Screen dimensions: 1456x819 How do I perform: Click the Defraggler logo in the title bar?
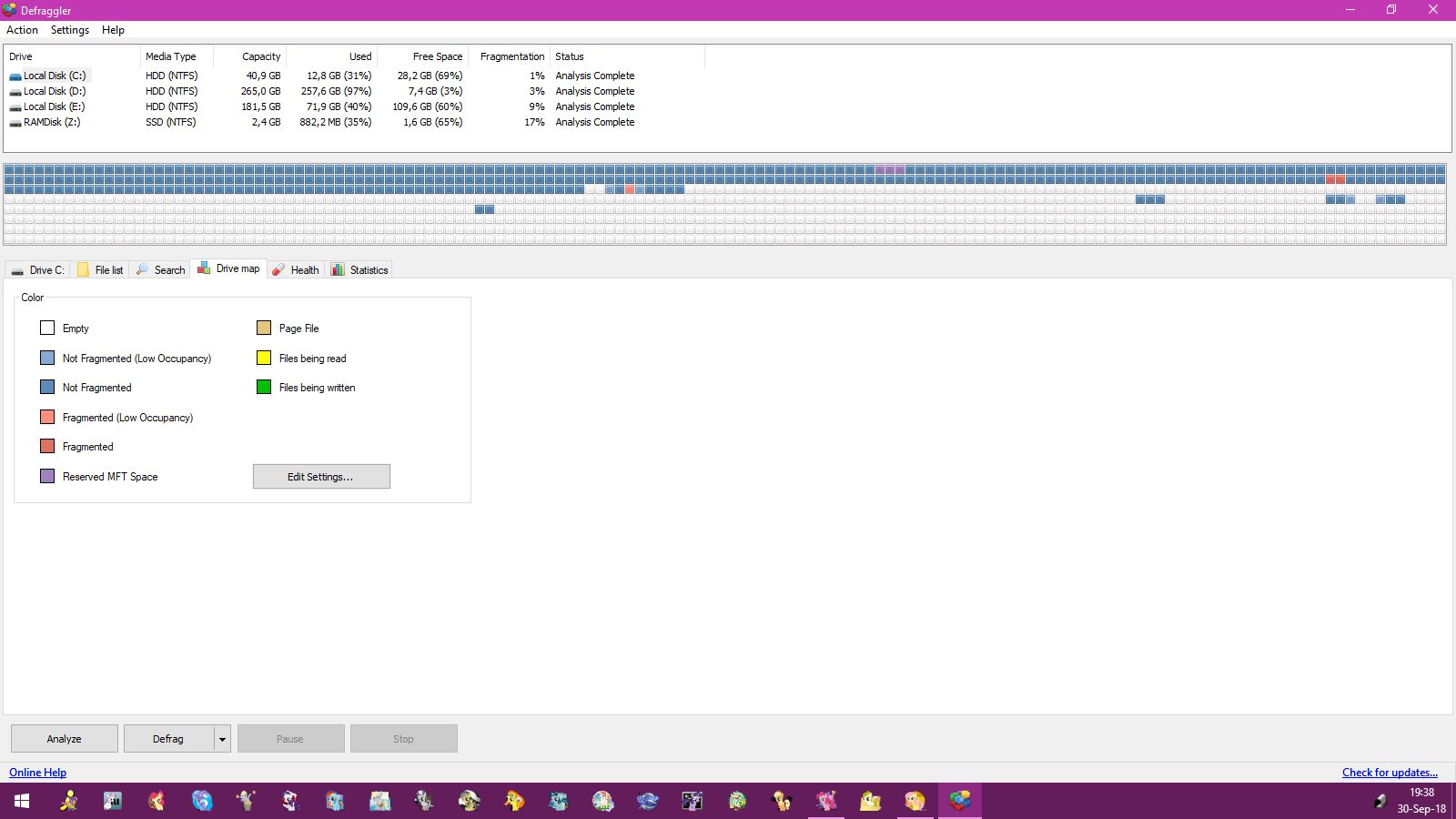tap(9, 10)
